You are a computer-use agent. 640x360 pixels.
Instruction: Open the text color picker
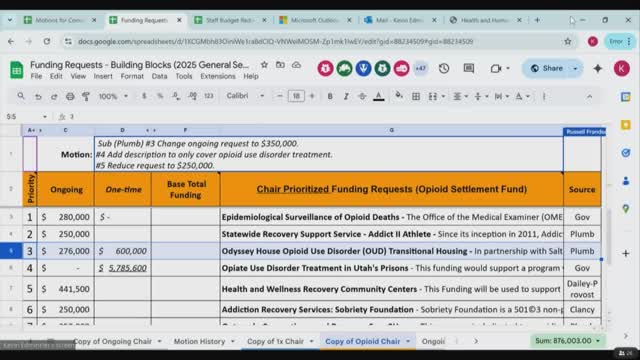point(379,96)
